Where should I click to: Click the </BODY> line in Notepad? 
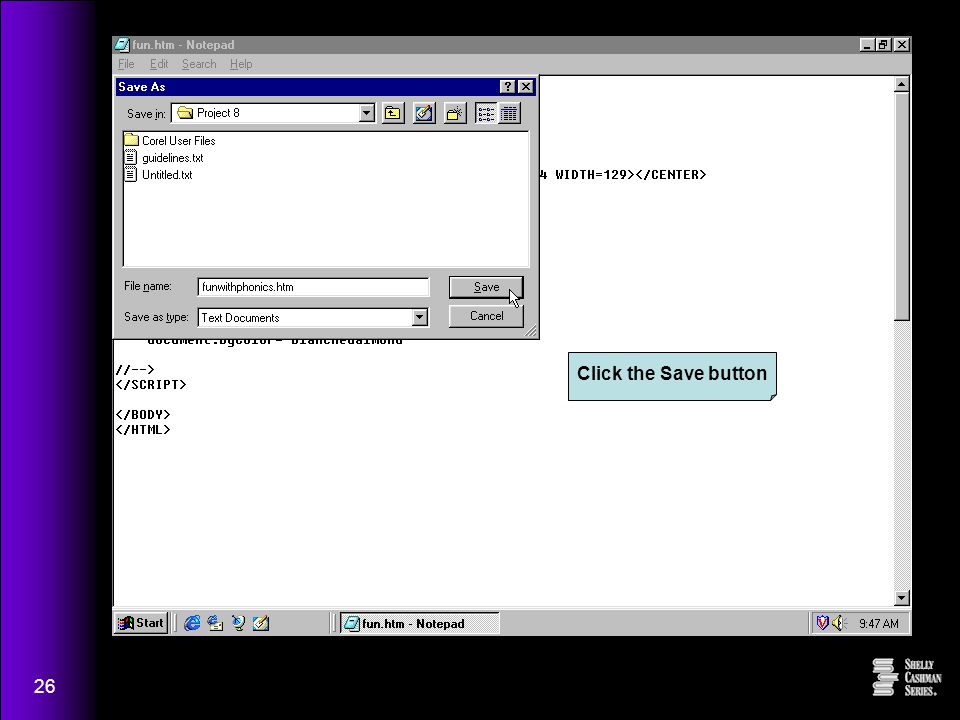(143, 414)
